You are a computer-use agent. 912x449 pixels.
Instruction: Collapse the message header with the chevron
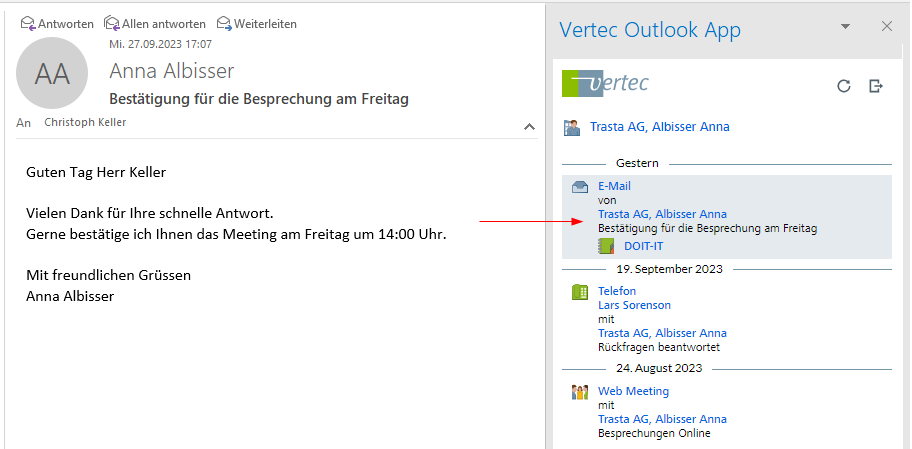pyautogui.click(x=529, y=127)
